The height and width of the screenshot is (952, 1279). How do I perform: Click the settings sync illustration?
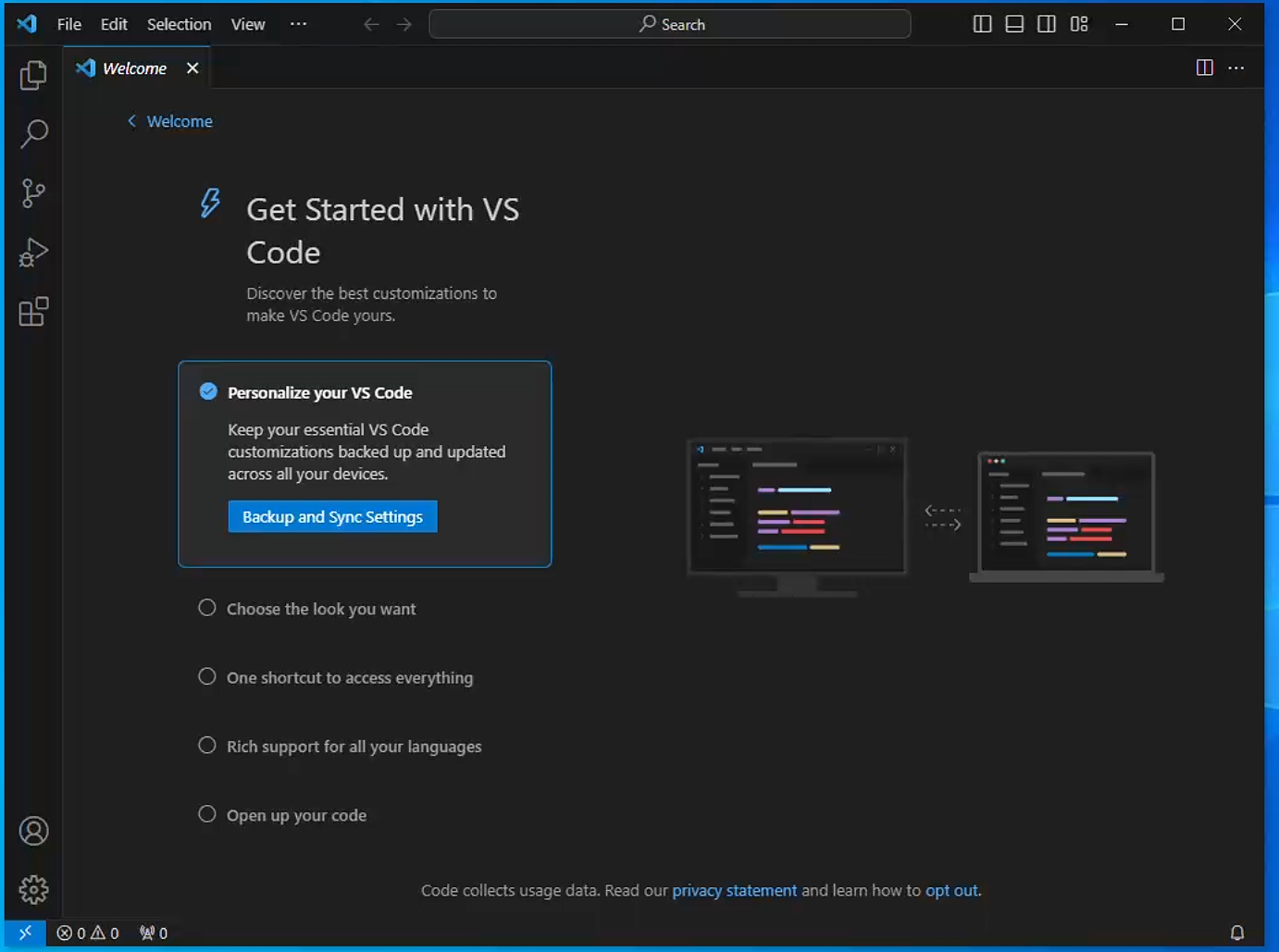pos(925,518)
